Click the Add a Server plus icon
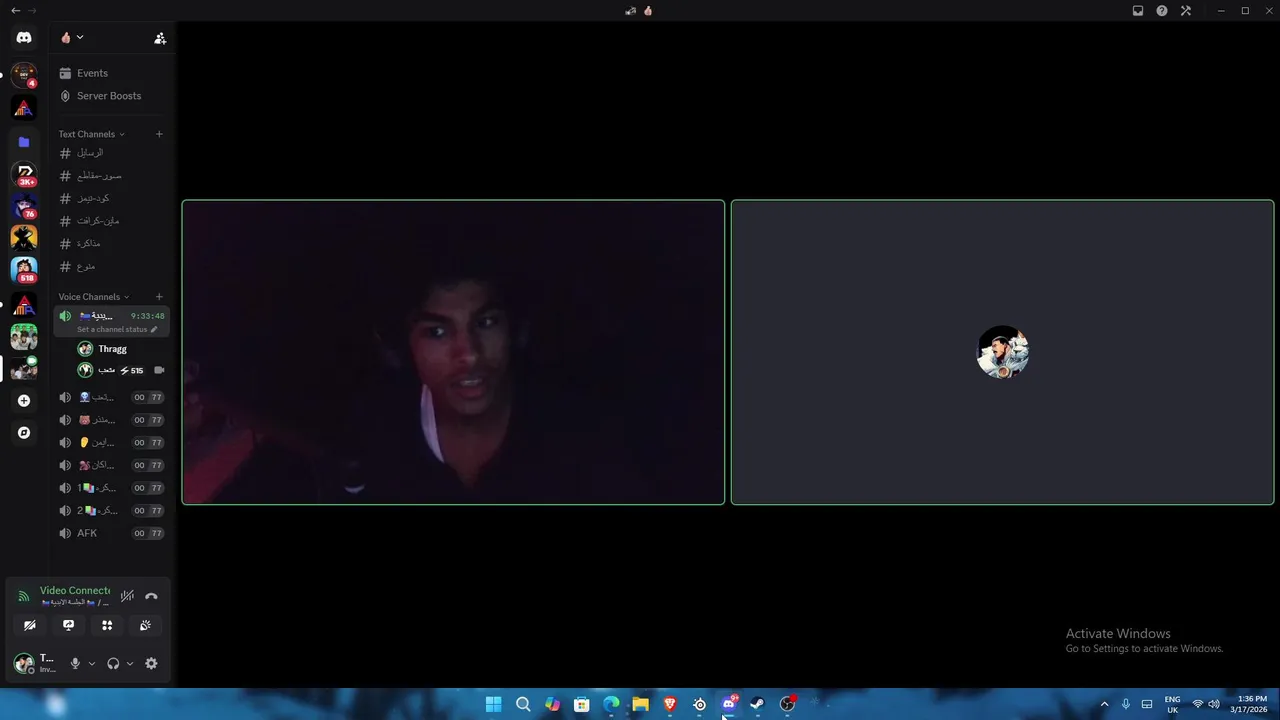The height and width of the screenshot is (720, 1280). (x=24, y=401)
